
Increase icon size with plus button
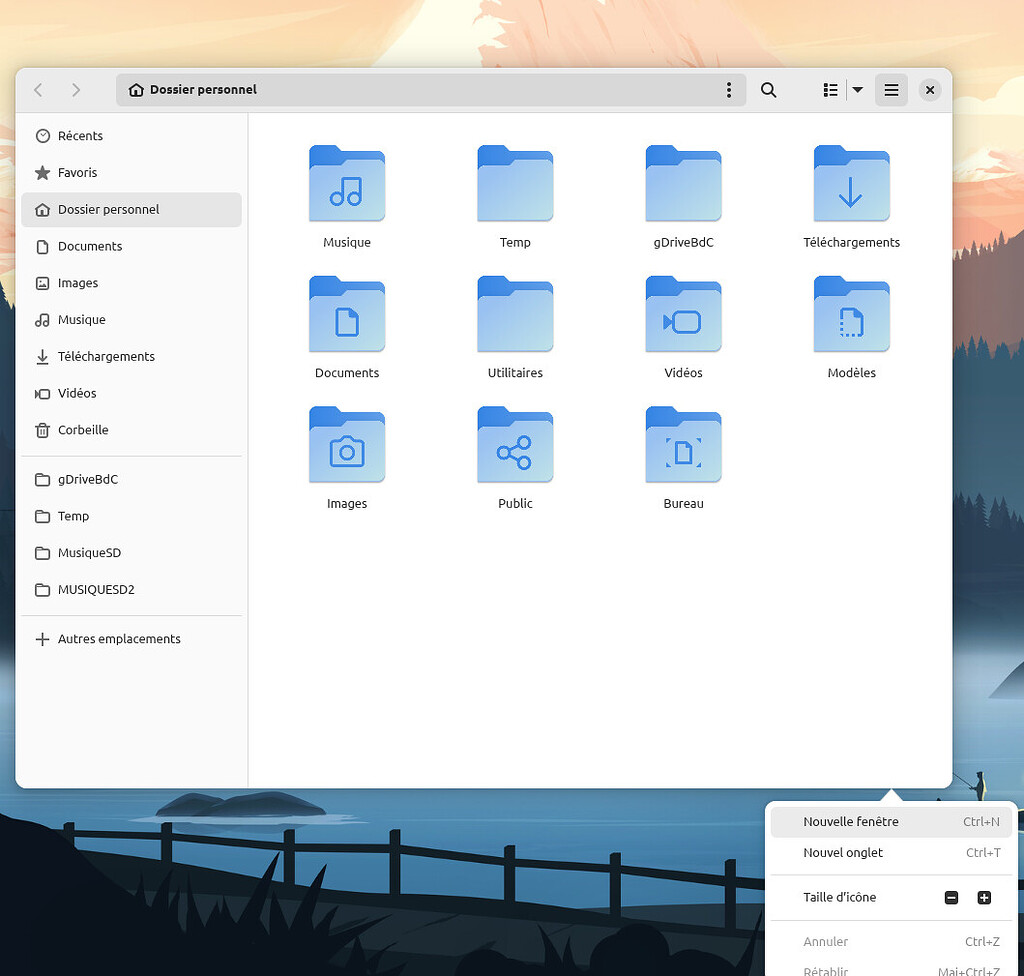[x=984, y=898]
